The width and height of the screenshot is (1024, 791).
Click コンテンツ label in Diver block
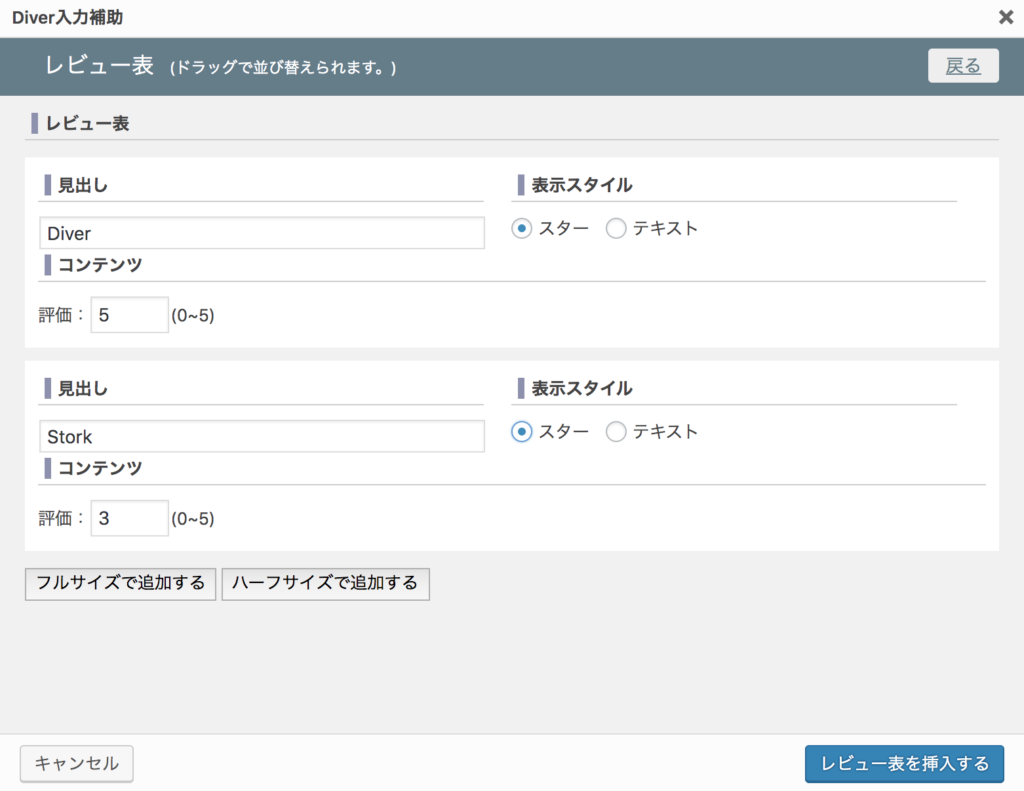click(99, 265)
